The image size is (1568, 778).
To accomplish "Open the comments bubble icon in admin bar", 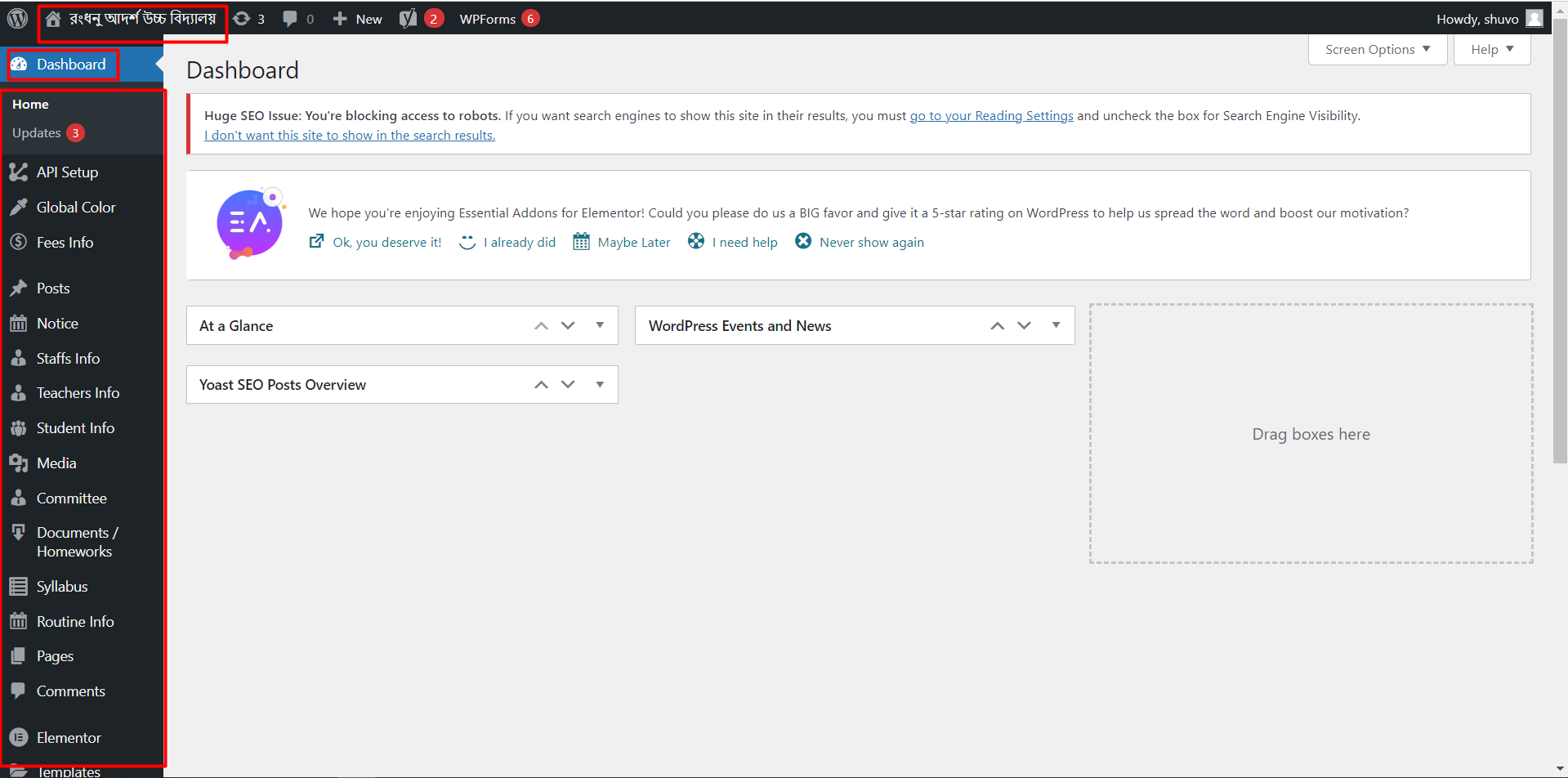I will [x=289, y=18].
